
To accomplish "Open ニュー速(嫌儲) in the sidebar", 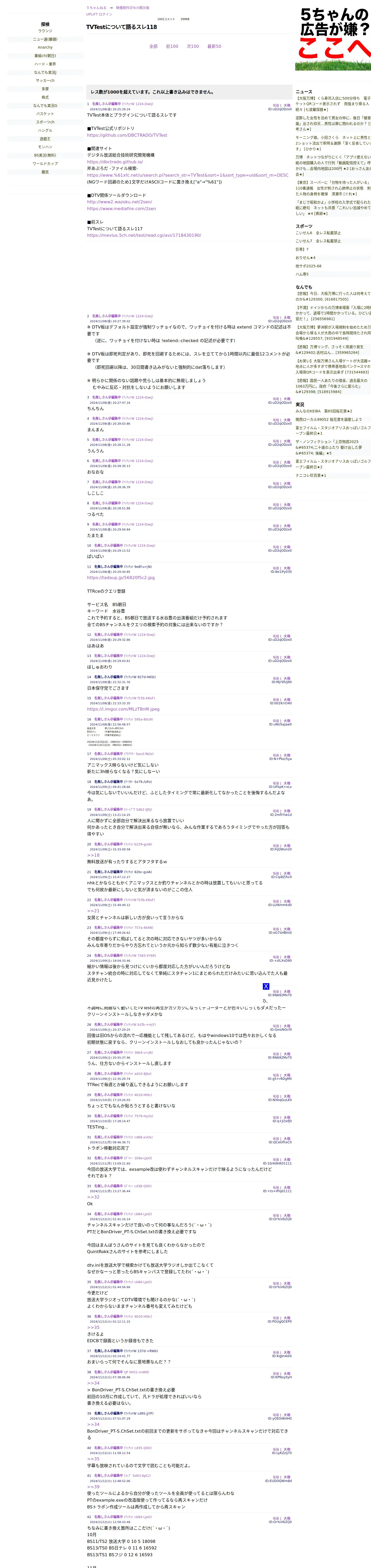I will (x=45, y=39).
